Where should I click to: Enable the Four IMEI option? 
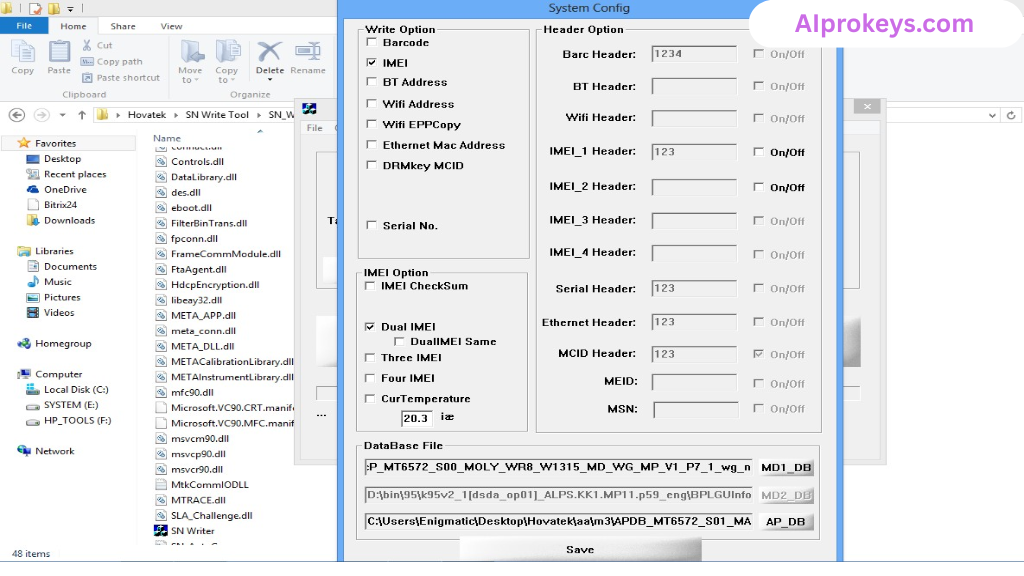[370, 378]
